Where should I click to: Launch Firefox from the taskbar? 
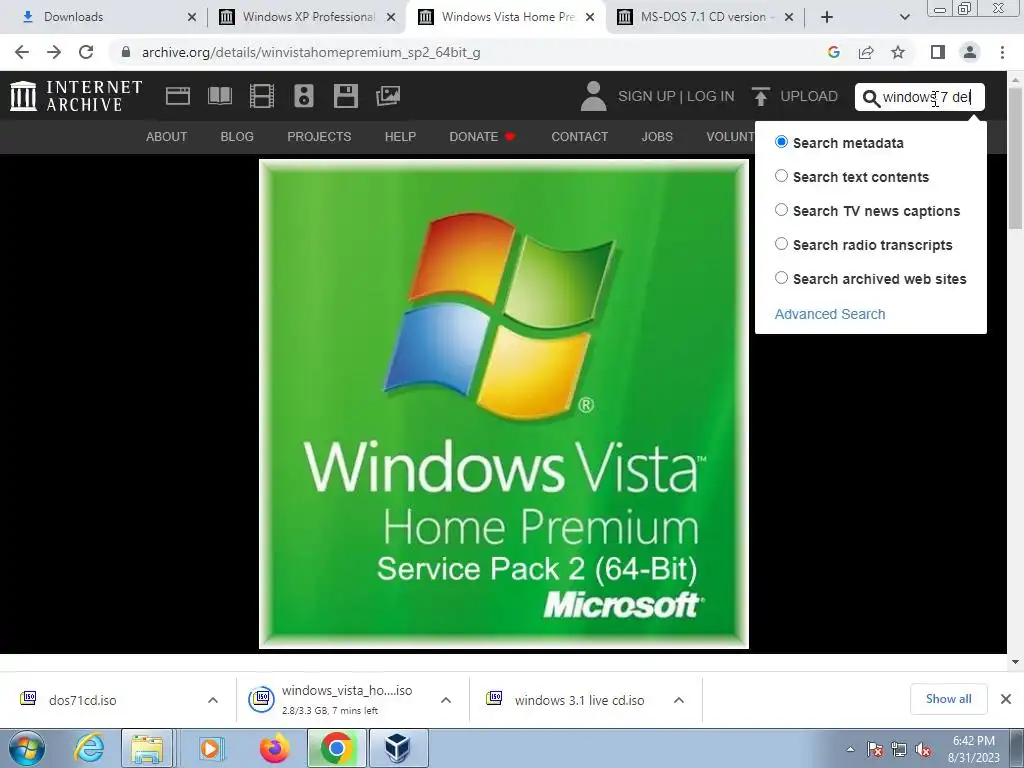click(274, 748)
